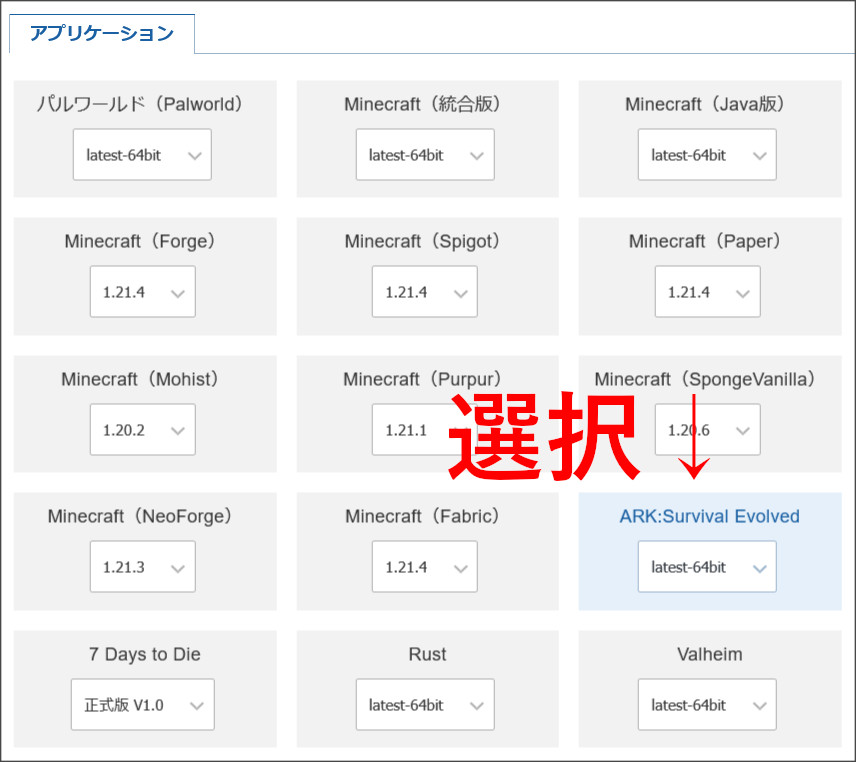Open the Valheim version dropdown
The image size is (856, 762).
(707, 705)
